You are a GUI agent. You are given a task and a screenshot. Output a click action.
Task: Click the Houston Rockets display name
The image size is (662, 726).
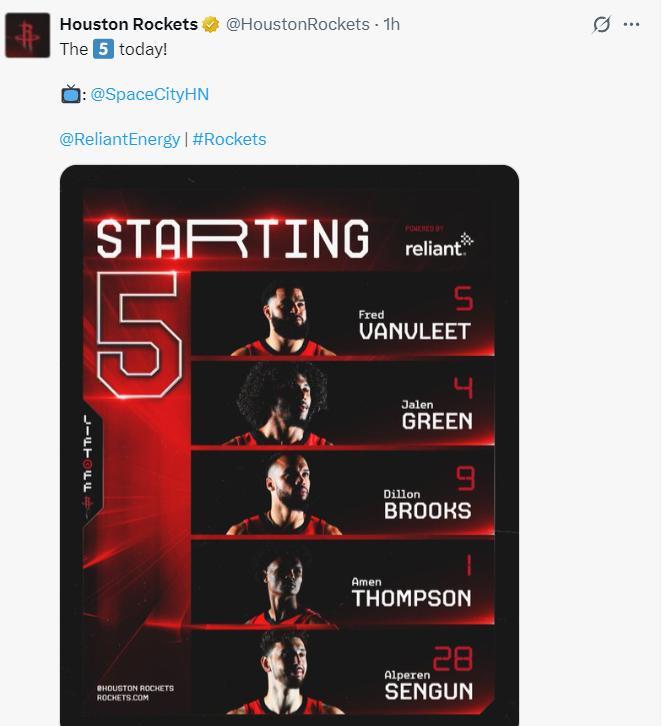click(x=129, y=24)
